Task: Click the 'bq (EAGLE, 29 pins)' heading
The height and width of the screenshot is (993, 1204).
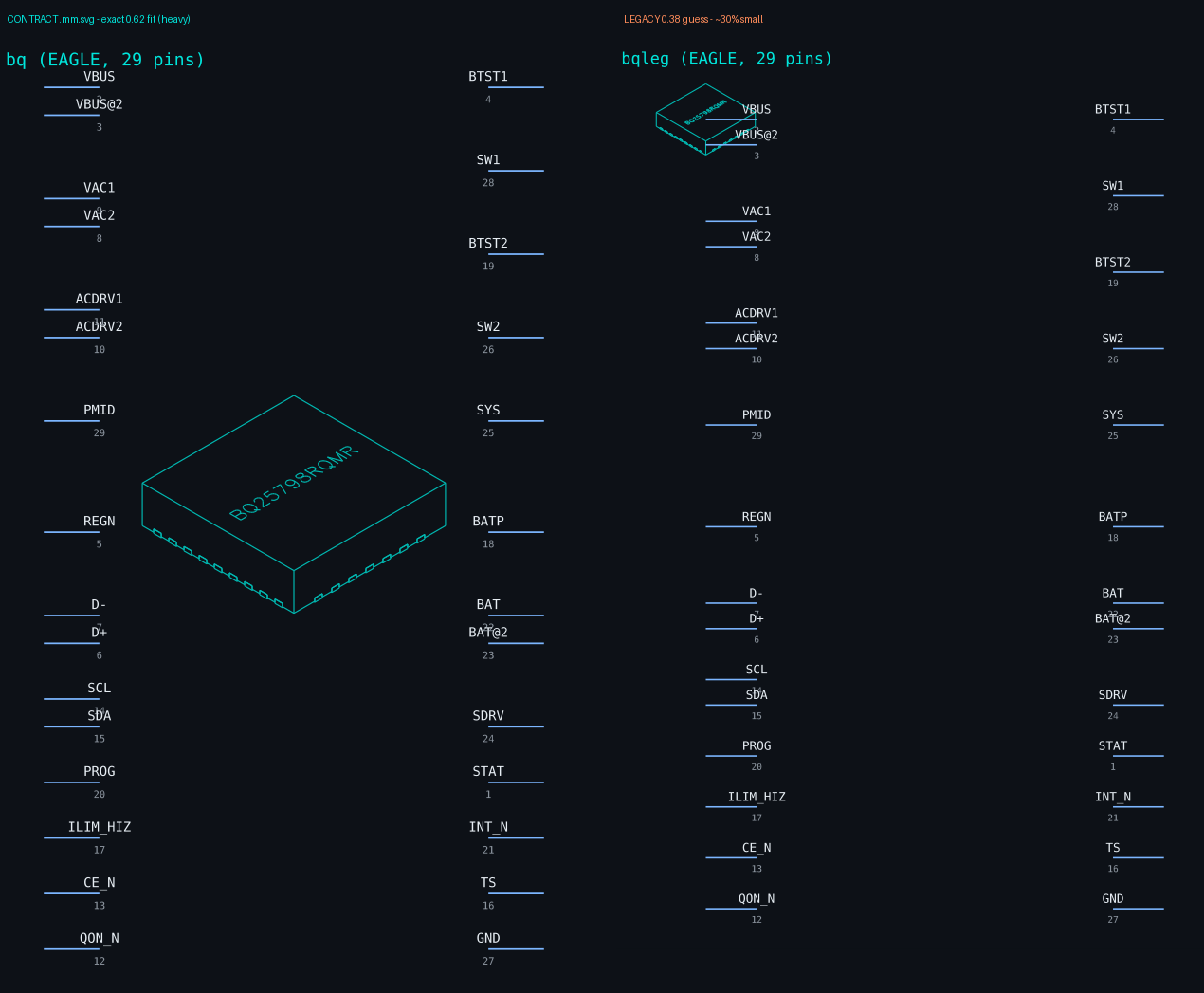Action: 105,60
